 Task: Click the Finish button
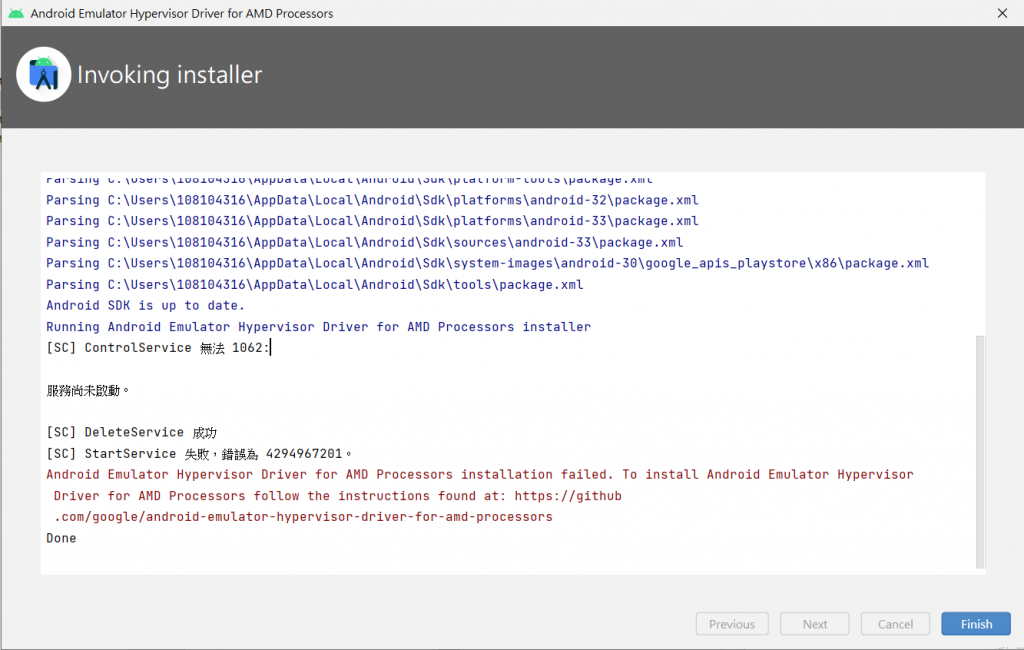(x=976, y=624)
